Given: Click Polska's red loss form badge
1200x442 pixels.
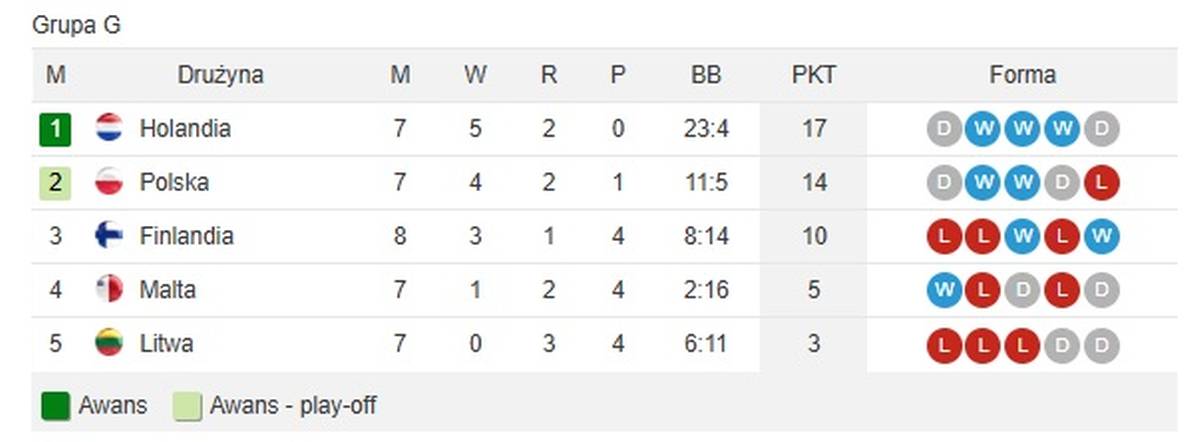Looking at the screenshot, I should tap(1101, 183).
